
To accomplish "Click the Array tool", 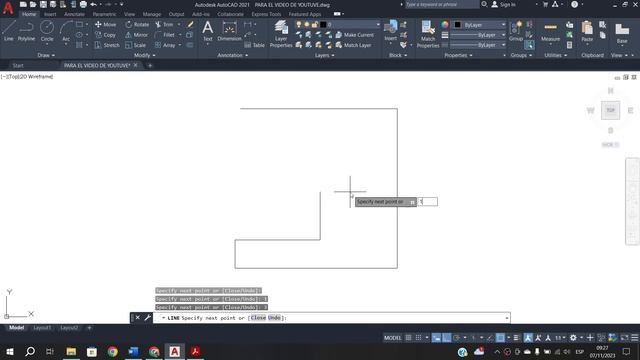I will click(165, 45).
